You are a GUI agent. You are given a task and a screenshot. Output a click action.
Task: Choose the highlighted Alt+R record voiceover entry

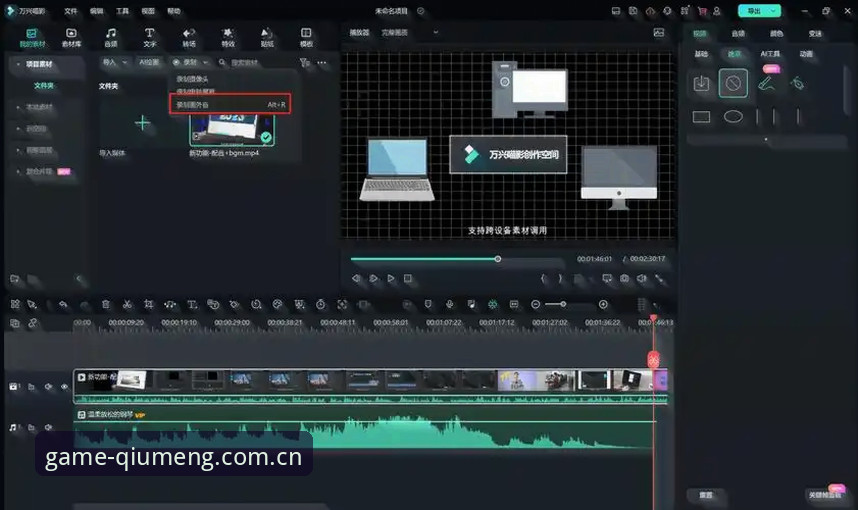pyautogui.click(x=230, y=104)
